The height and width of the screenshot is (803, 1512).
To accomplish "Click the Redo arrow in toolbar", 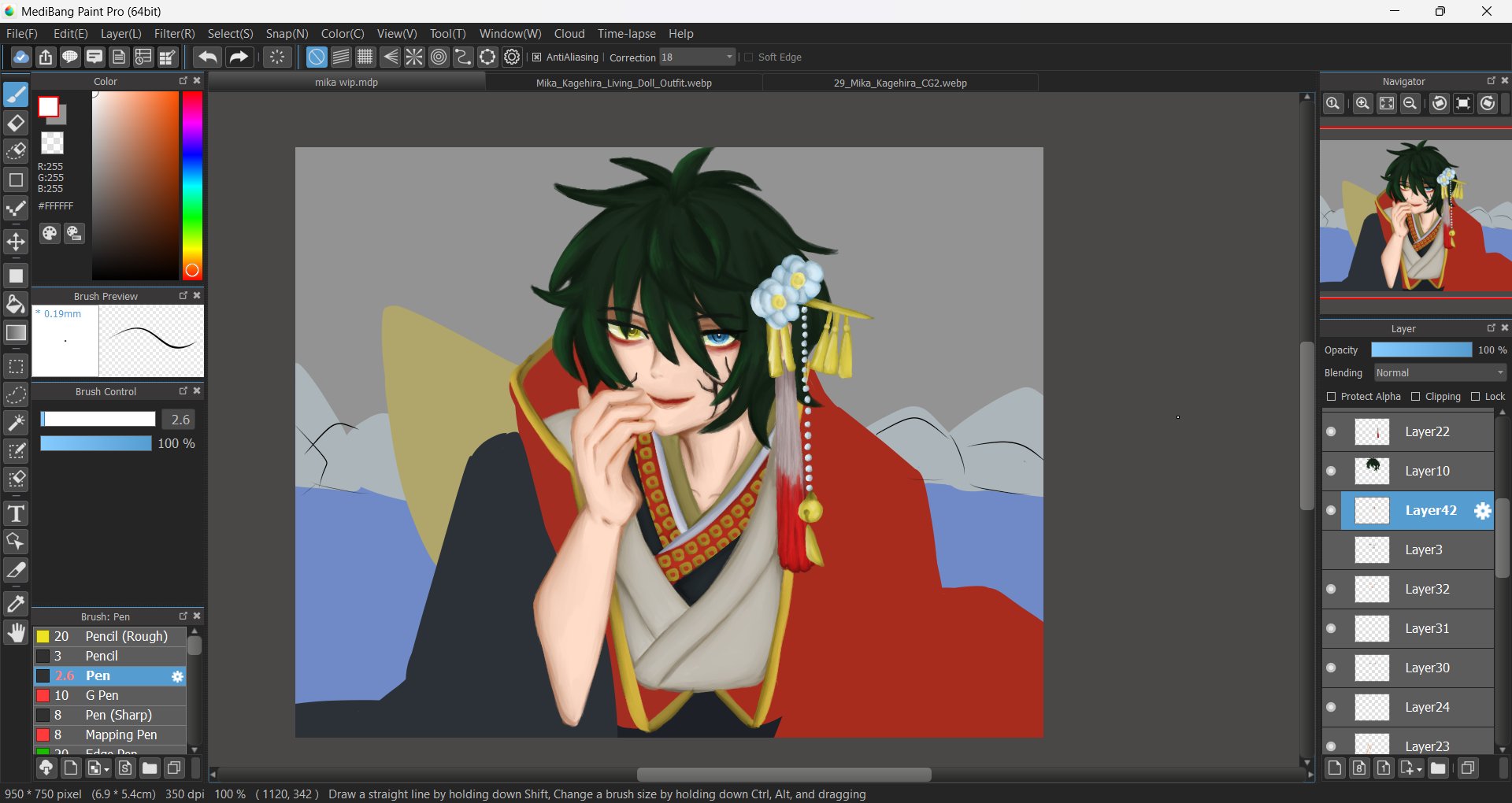I will tap(239, 57).
